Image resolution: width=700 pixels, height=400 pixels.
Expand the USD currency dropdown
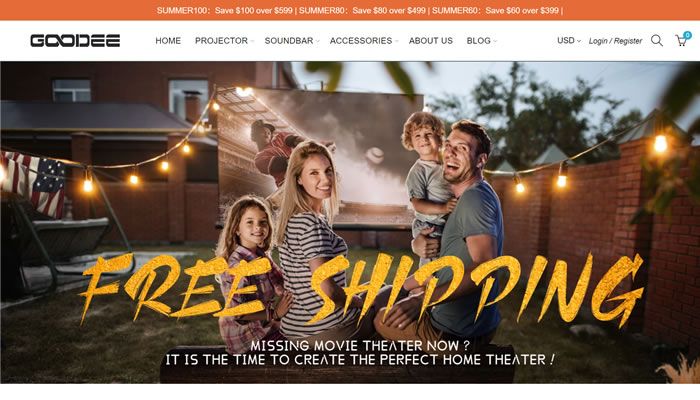coord(569,41)
